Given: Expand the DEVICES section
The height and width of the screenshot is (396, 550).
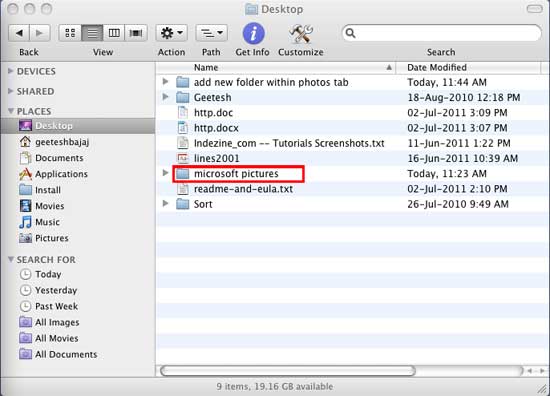Looking at the screenshot, I should coord(11,71).
